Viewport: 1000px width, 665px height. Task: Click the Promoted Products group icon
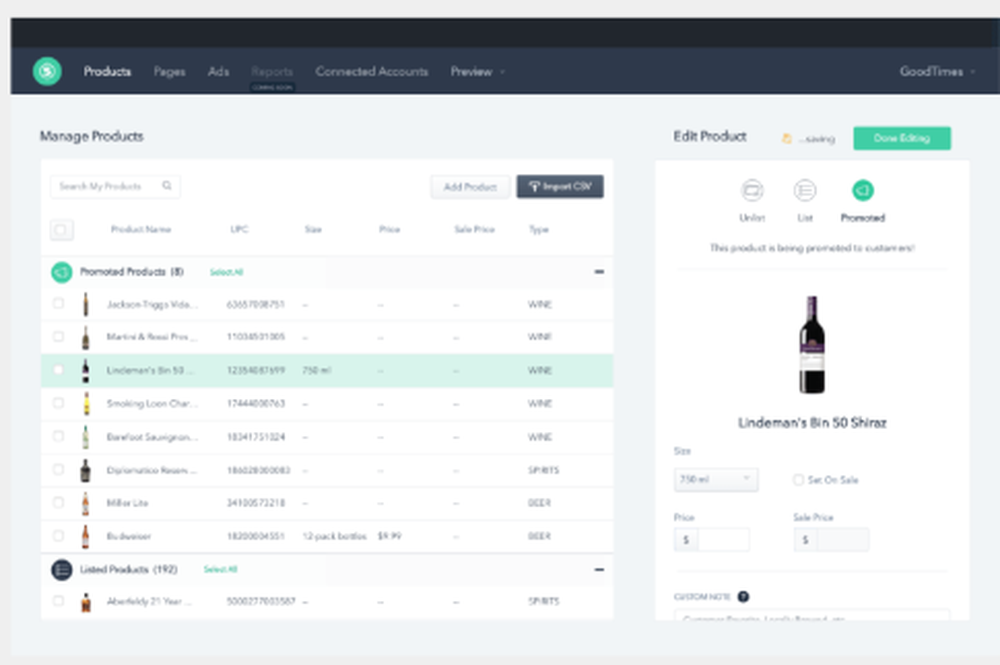(x=62, y=272)
